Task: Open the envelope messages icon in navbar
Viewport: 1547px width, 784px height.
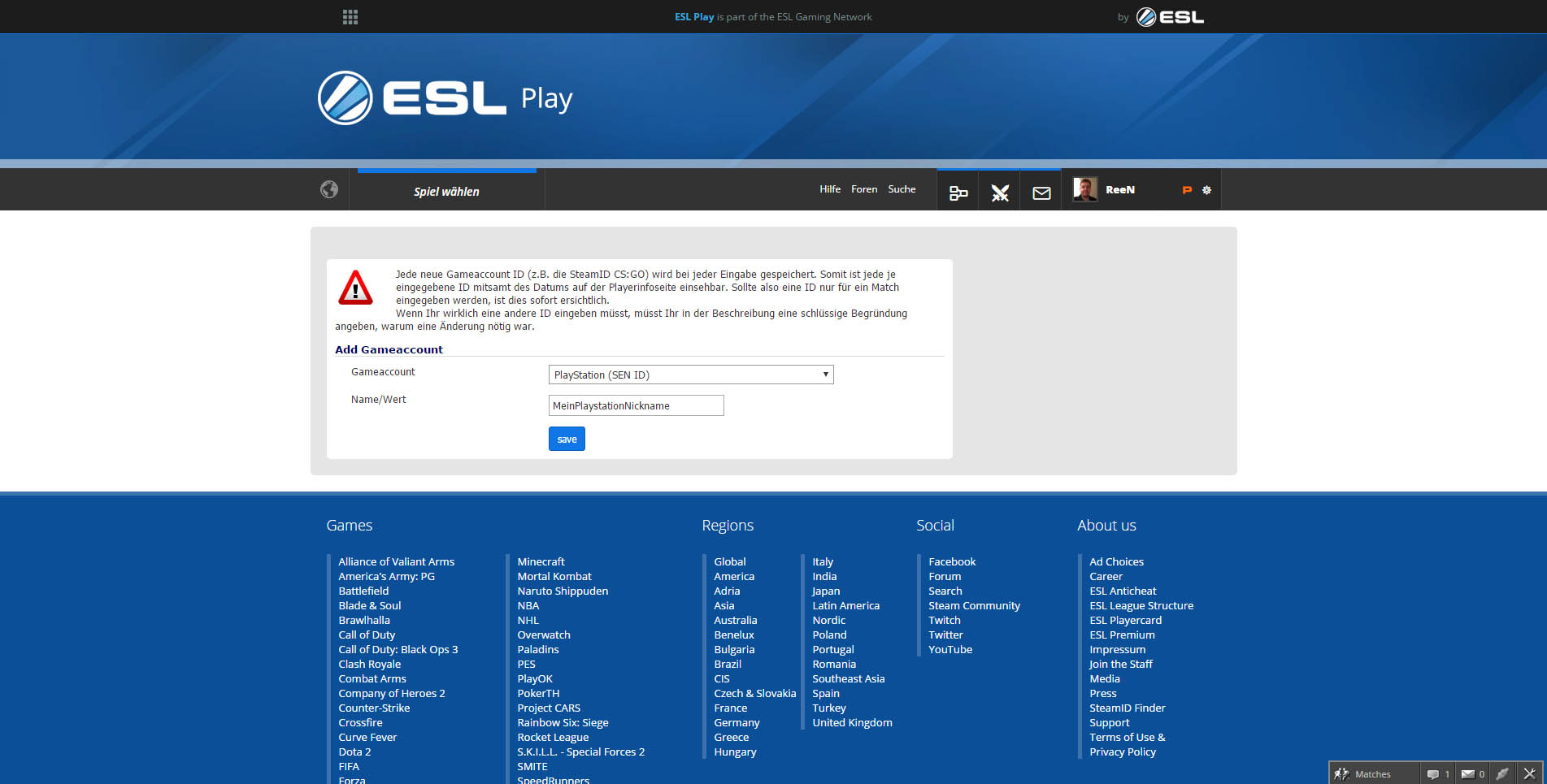Action: pos(1041,193)
